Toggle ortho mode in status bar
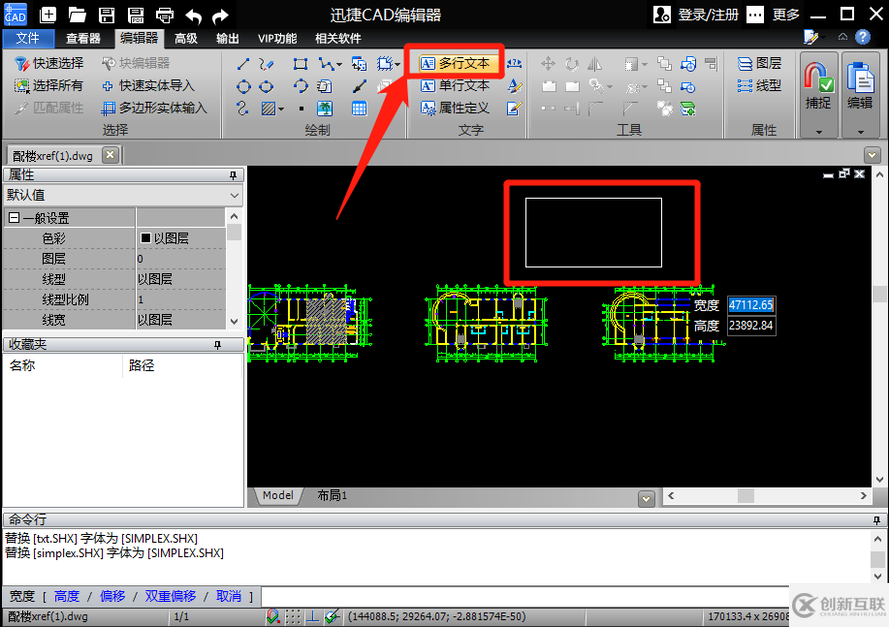Screen dimensions: 889x627 coord(312,616)
